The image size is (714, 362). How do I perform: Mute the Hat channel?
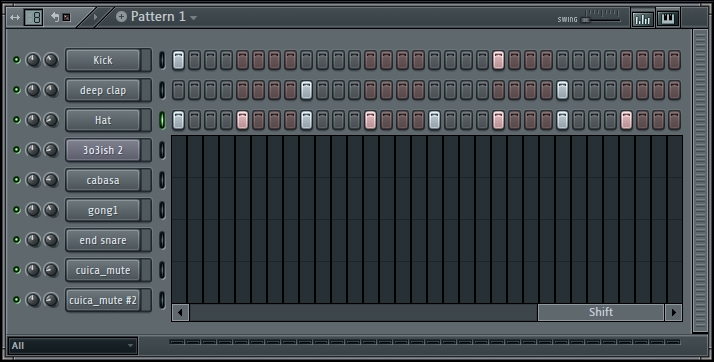[x=17, y=120]
